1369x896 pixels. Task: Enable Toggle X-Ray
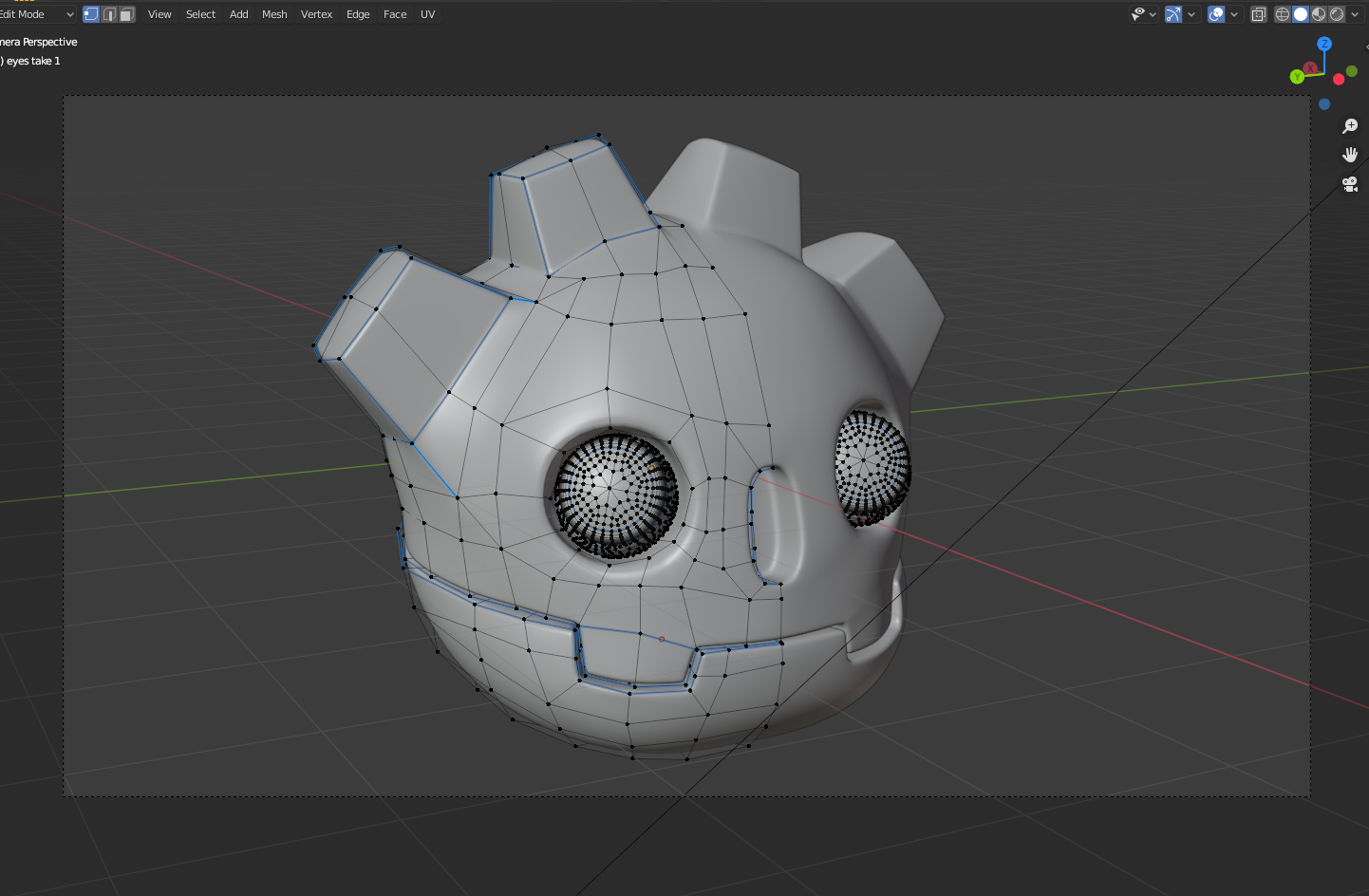pos(1258,13)
